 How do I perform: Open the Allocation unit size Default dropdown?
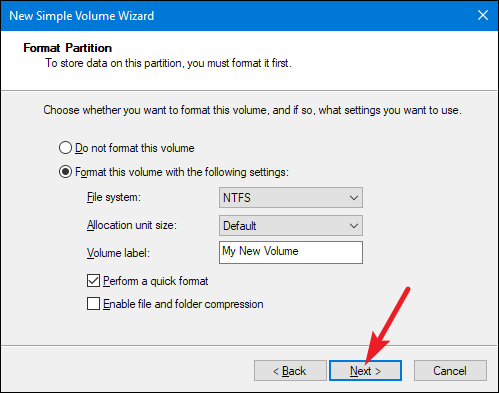291,226
